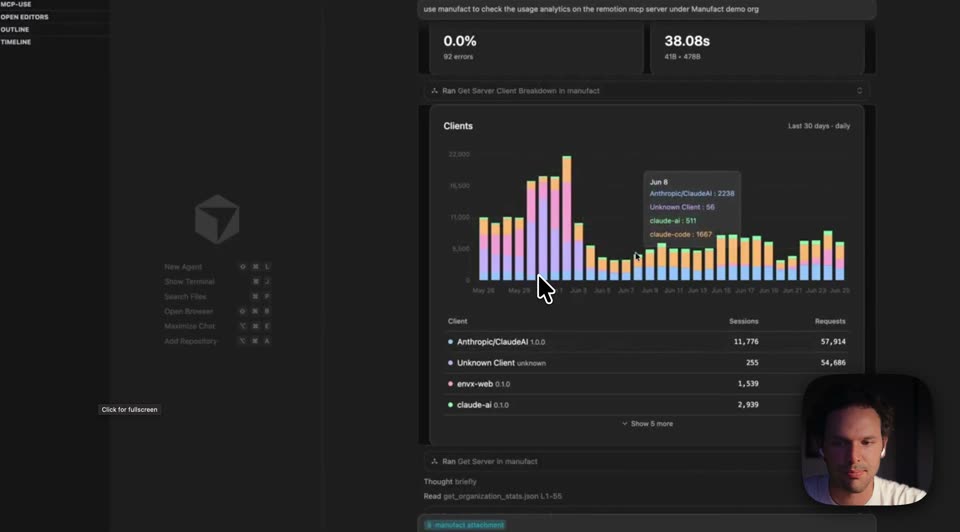Viewport: 960px width, 532px height.
Task: Click the 11,776 sessions value
Action: pyautogui.click(x=746, y=342)
